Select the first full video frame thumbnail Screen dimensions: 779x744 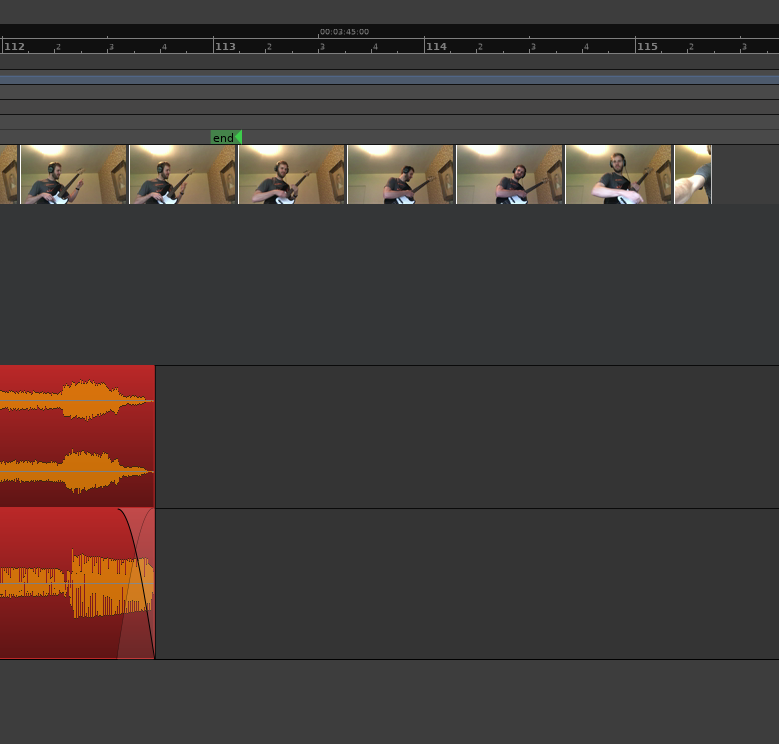(x=74, y=175)
